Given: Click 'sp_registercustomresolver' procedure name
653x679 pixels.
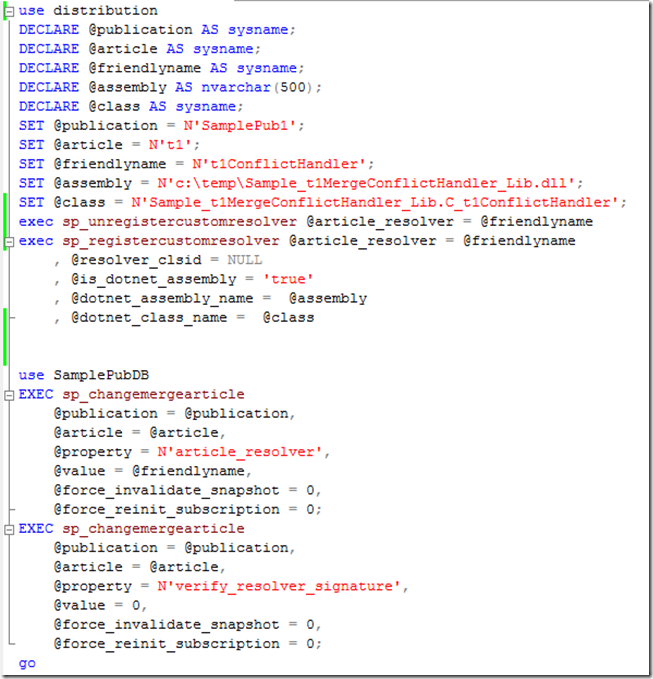Looking at the screenshot, I should point(171,241).
